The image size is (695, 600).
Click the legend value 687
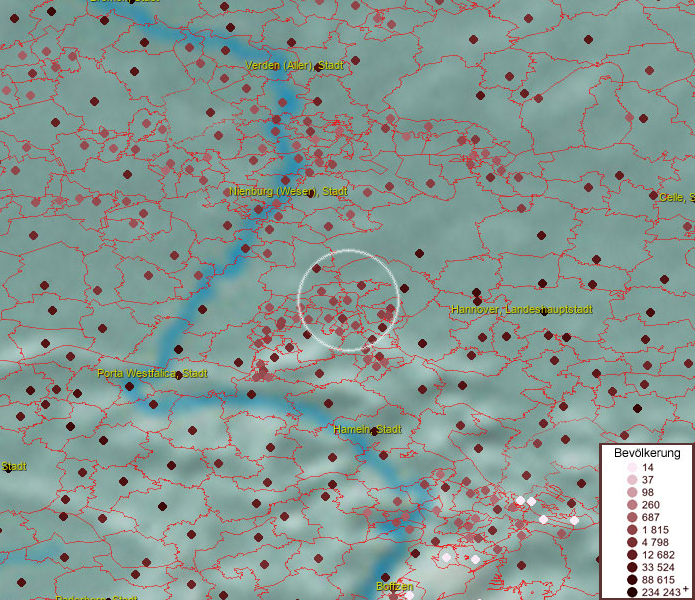tap(651, 517)
